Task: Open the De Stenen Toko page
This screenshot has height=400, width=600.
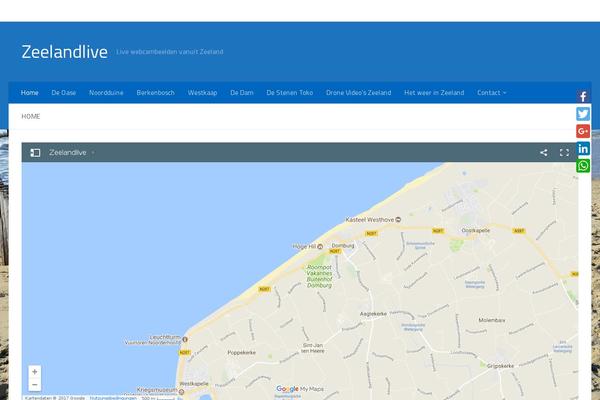Action: [x=289, y=93]
